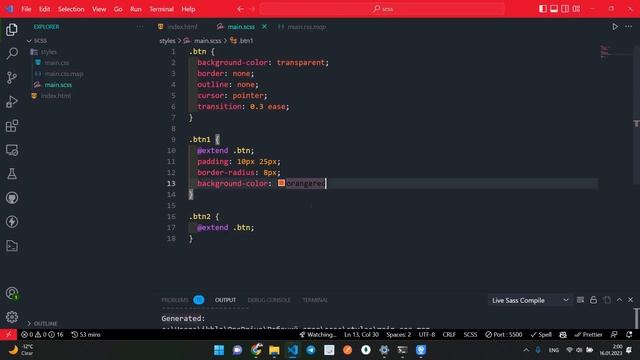640x360 pixels.
Task: Open main.css in the explorer tree
Action: (x=57, y=63)
